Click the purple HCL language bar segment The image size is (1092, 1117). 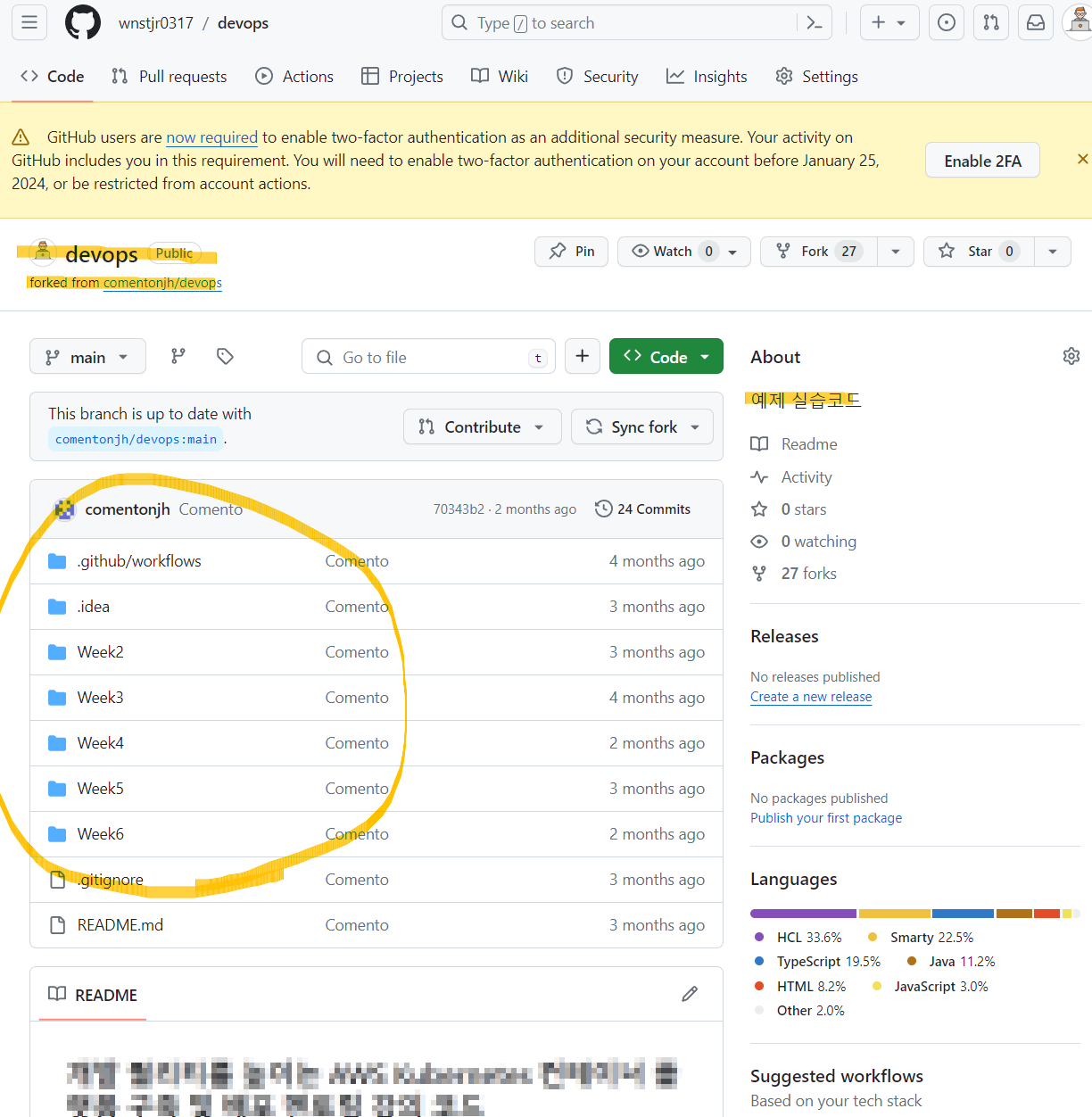(x=803, y=914)
